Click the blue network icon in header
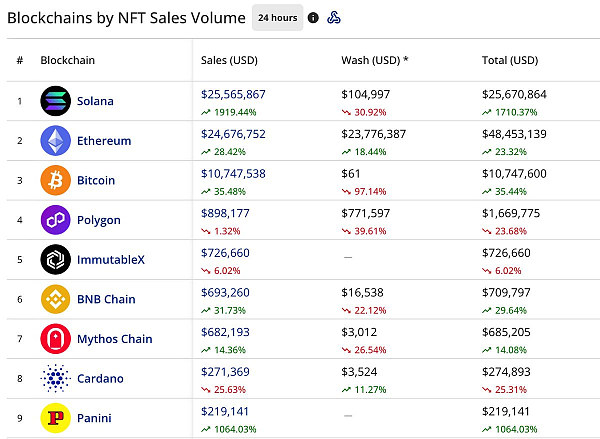This screenshot has width=600, height=439. [336, 18]
